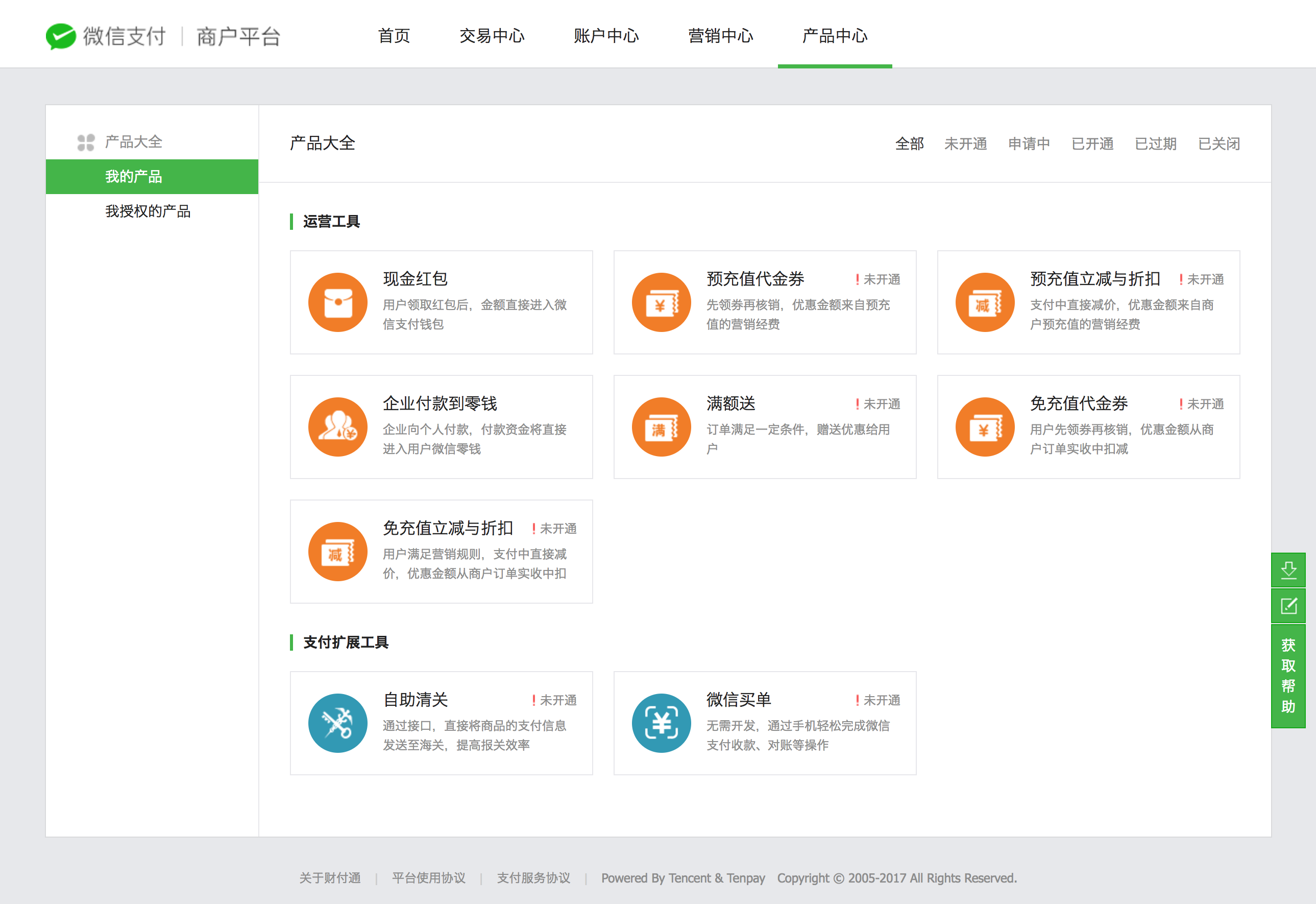Click Powered By Tencent & Tenpay text
1316x904 pixels.
[x=683, y=878]
